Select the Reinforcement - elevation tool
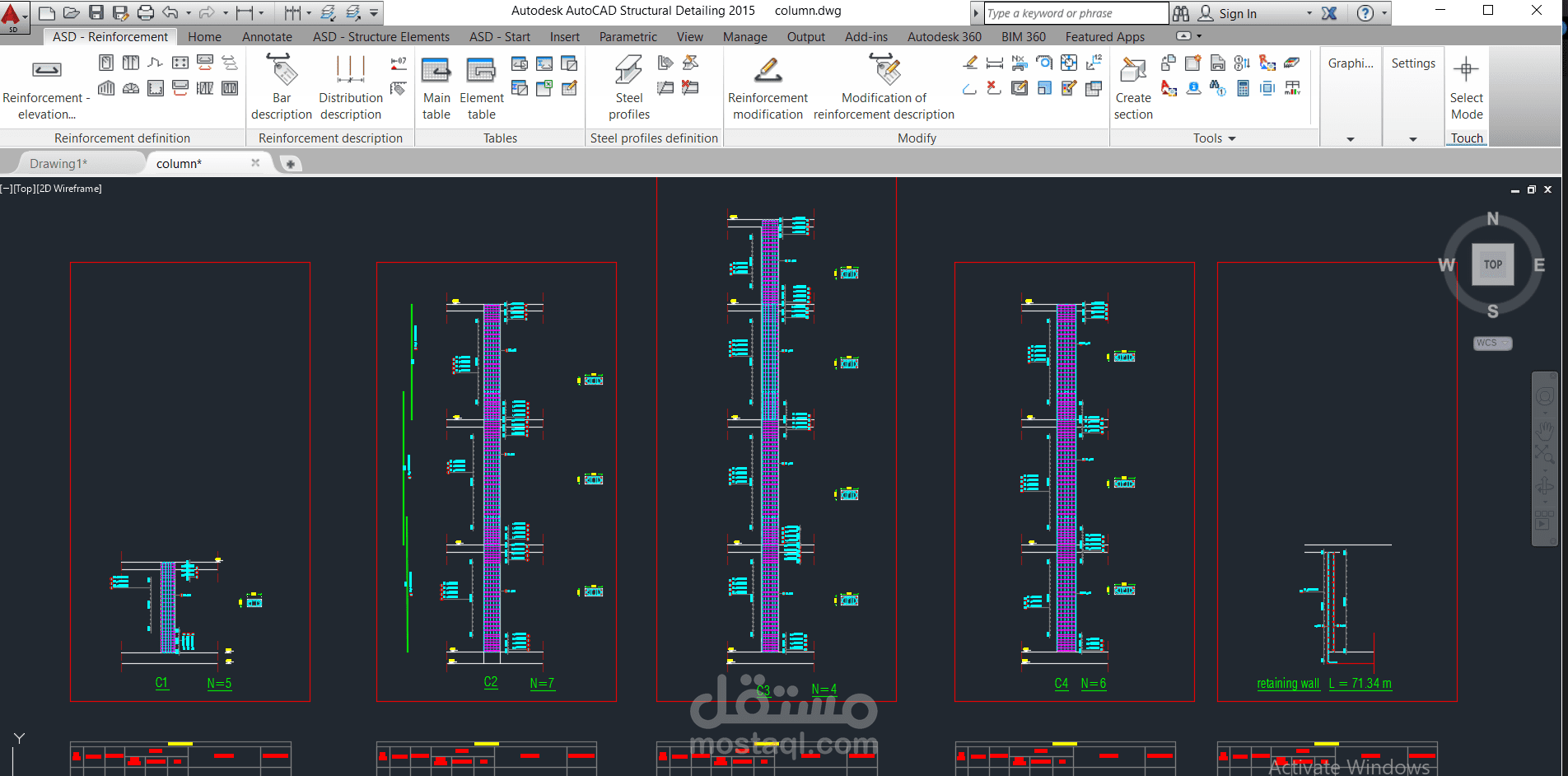The width and height of the screenshot is (1568, 776). click(x=45, y=85)
